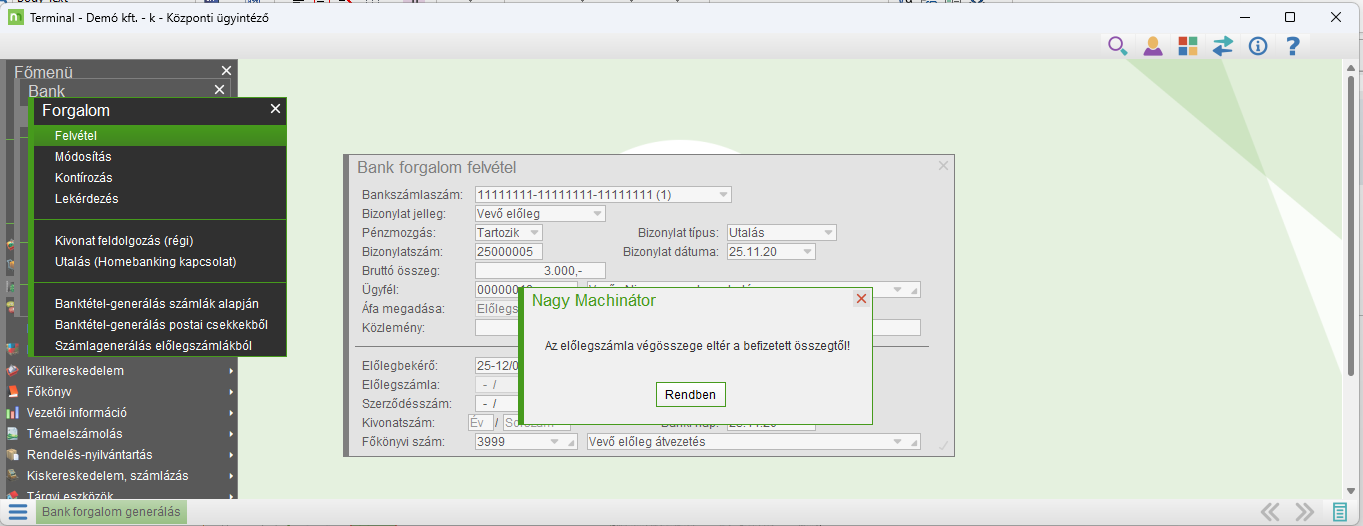Open Kivonat feldolgozás (régi)
The image size is (1363, 526).
pos(160,240)
